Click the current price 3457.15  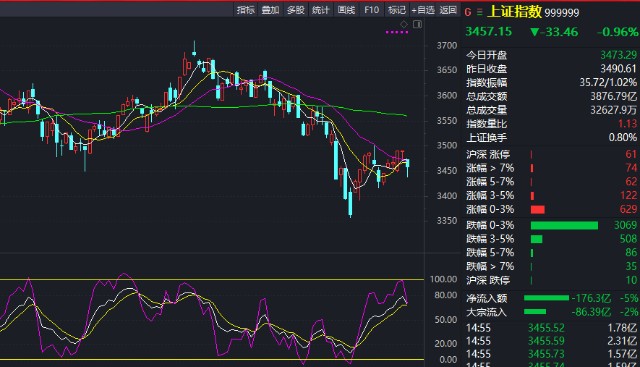tap(489, 31)
